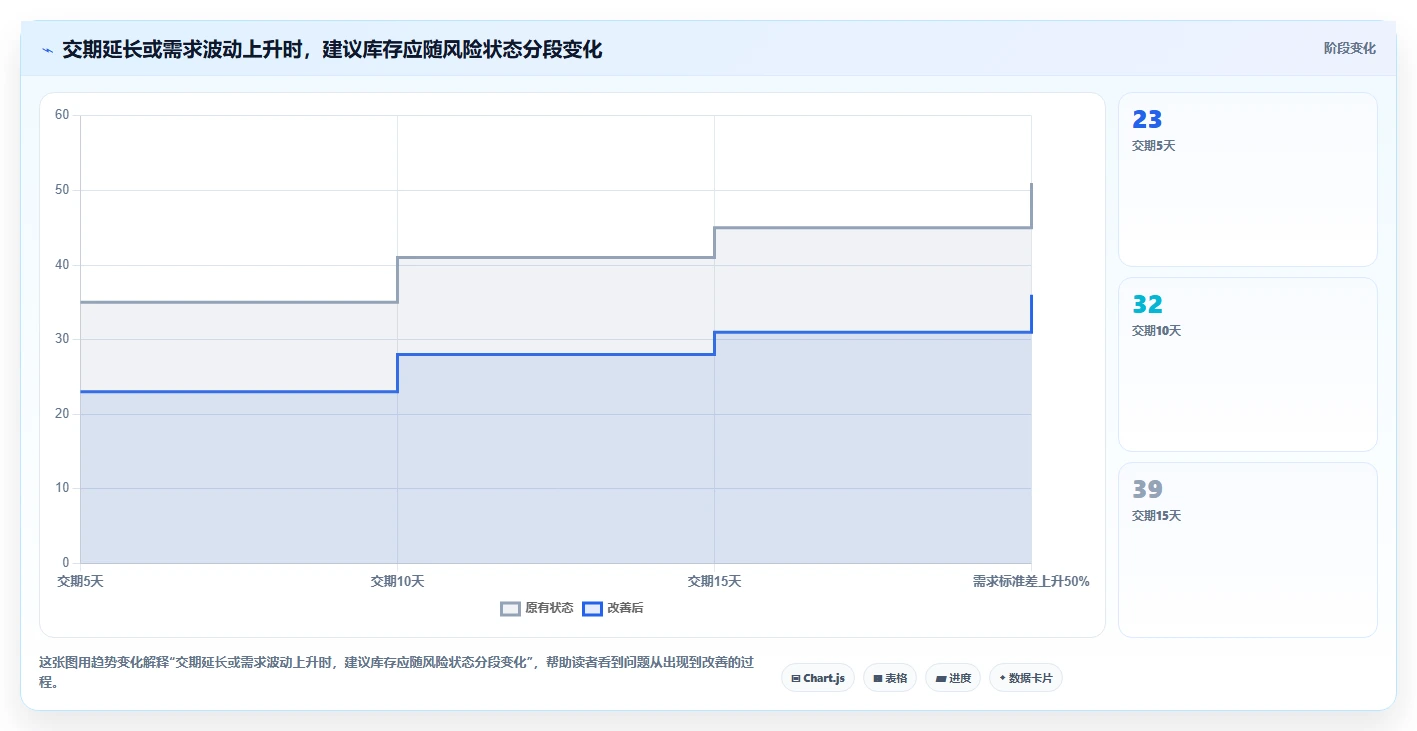Click the y-axis label 60
This screenshot has width=1417, height=731.
[x=62, y=115]
